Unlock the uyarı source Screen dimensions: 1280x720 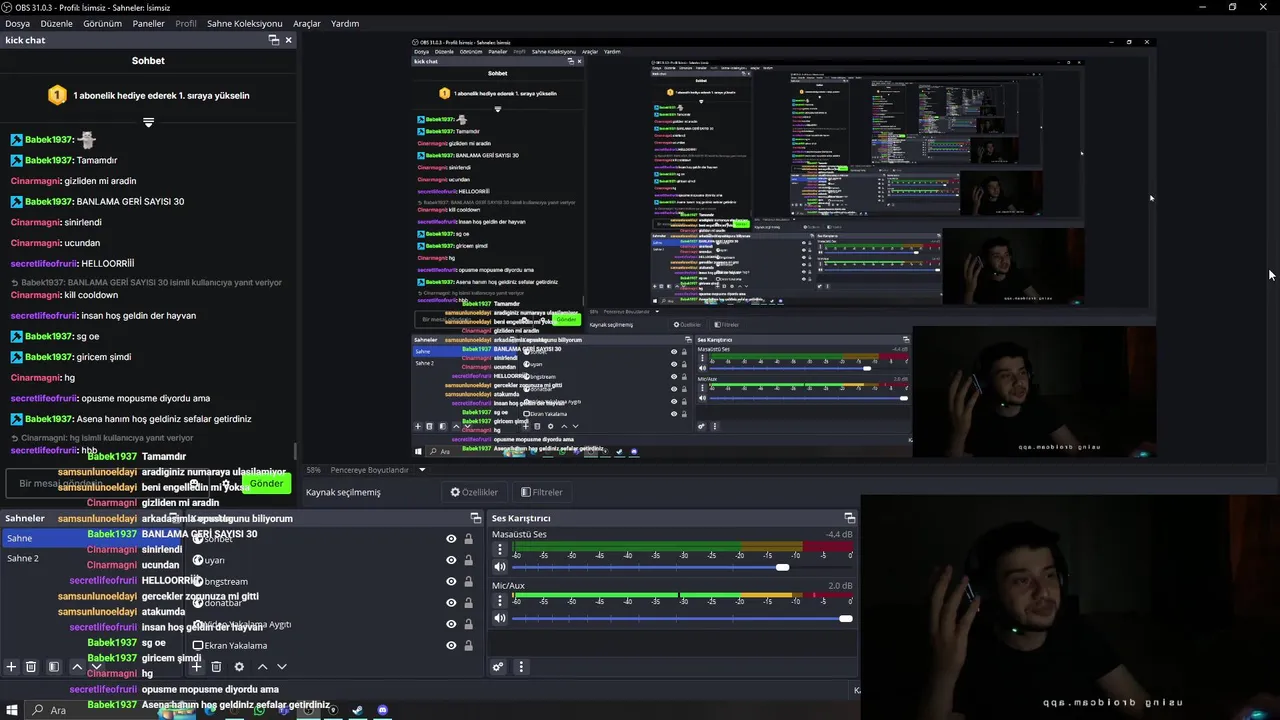coord(468,560)
